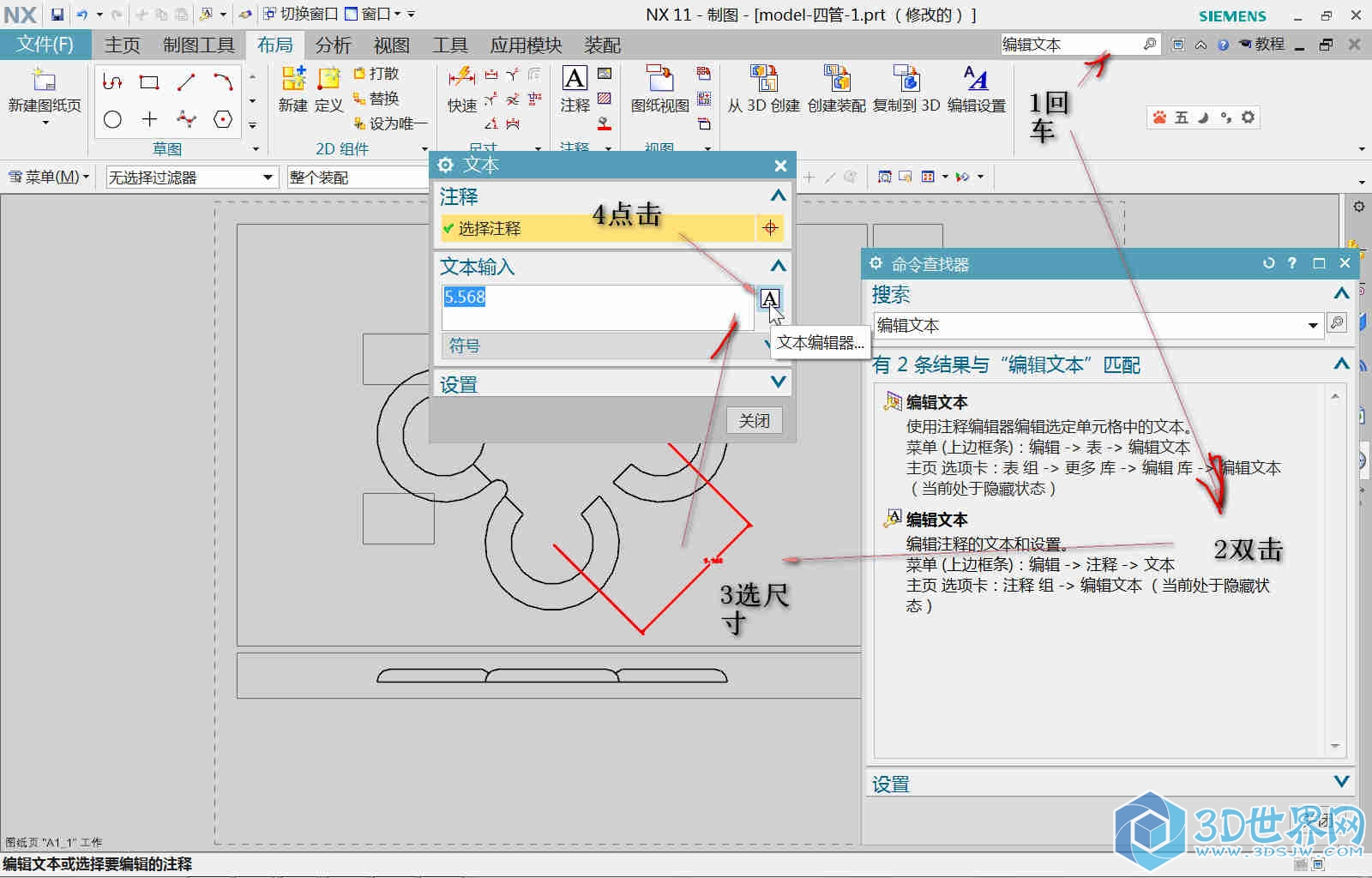This screenshot has height=878, width=1372.
Task: Switch to the 主页 tab
Action: click(x=122, y=45)
